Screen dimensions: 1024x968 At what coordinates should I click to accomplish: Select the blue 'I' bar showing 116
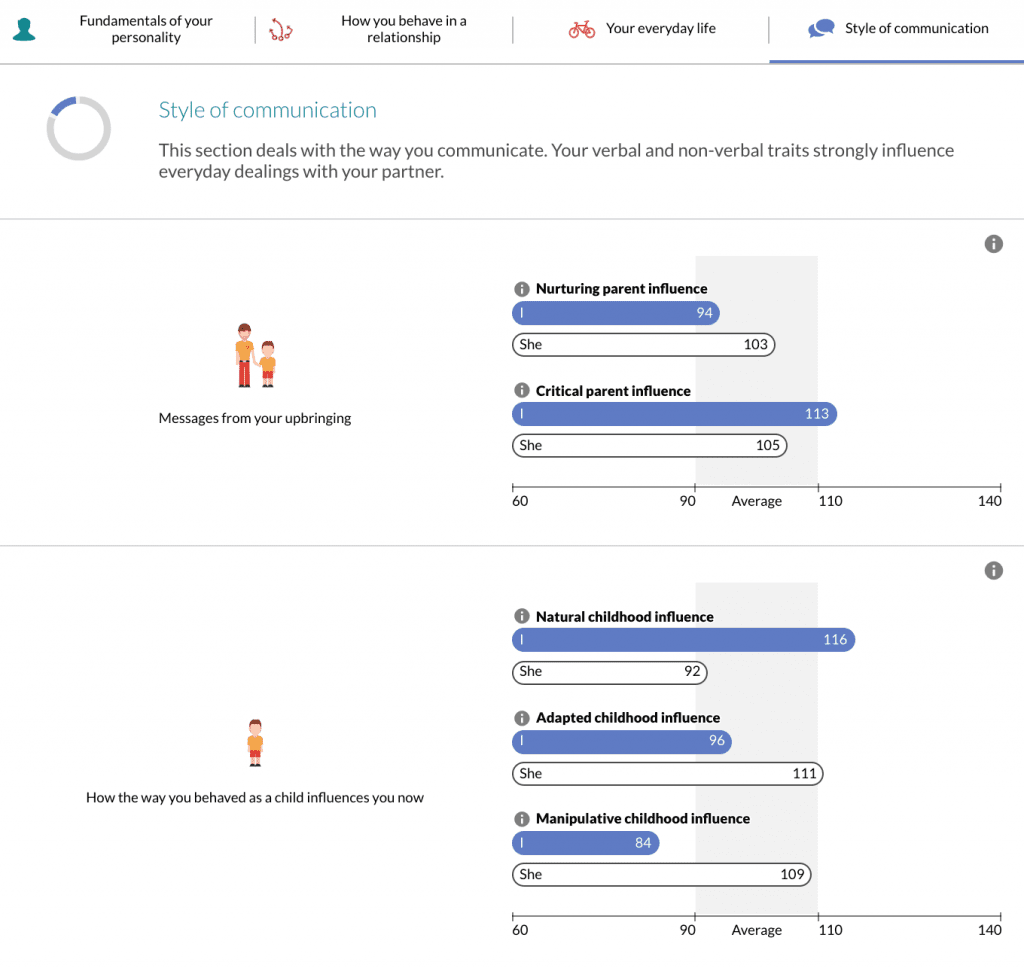click(x=683, y=640)
